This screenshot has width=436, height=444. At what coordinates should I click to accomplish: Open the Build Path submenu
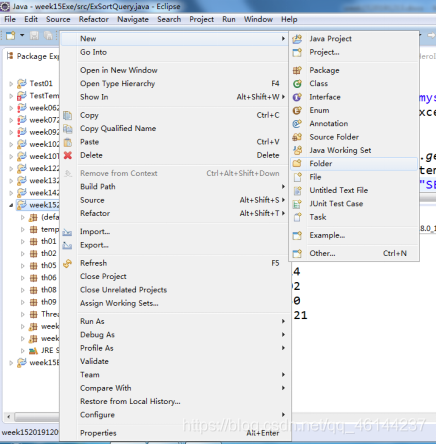[x=175, y=187]
